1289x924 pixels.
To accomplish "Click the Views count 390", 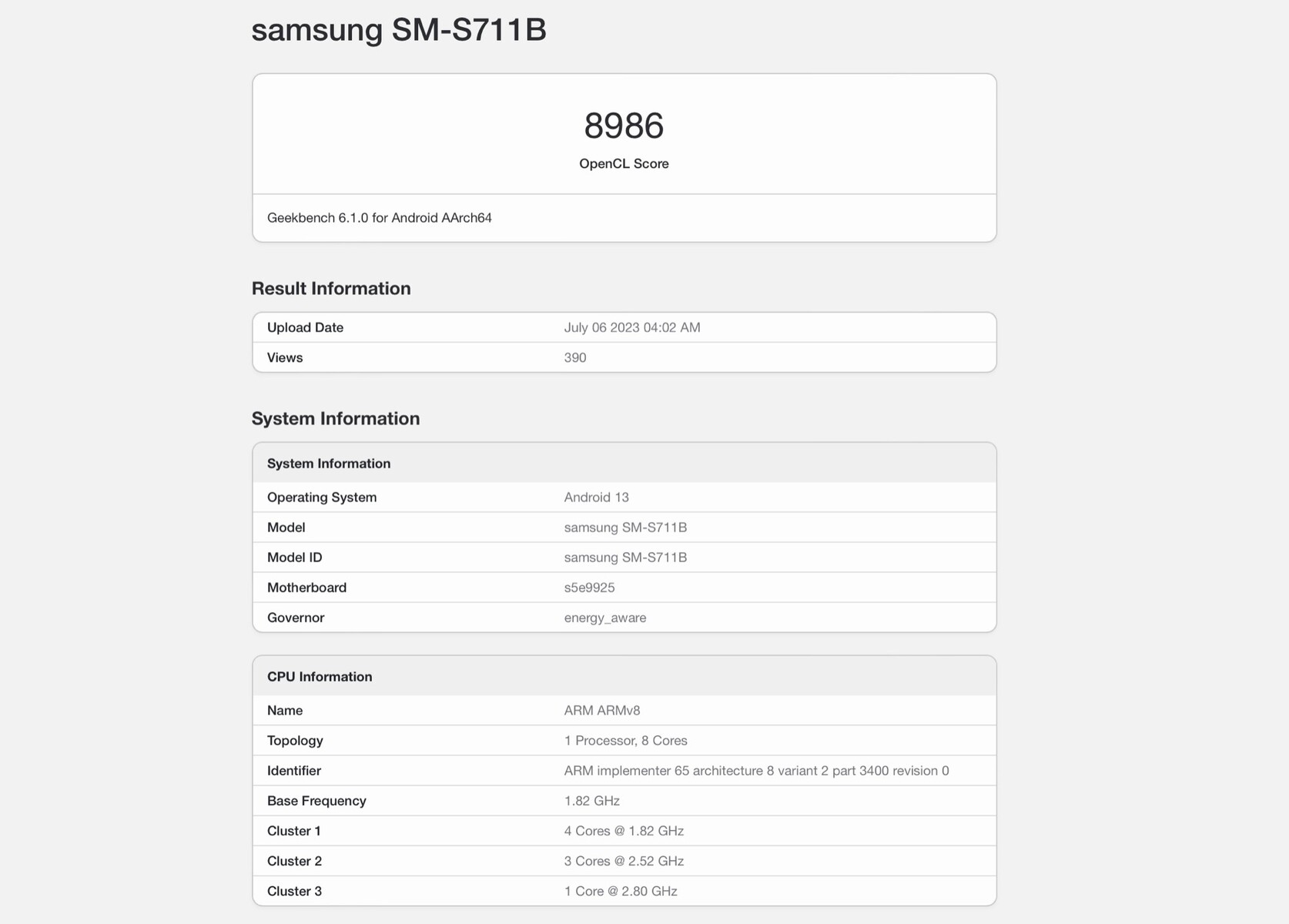I will [x=575, y=357].
